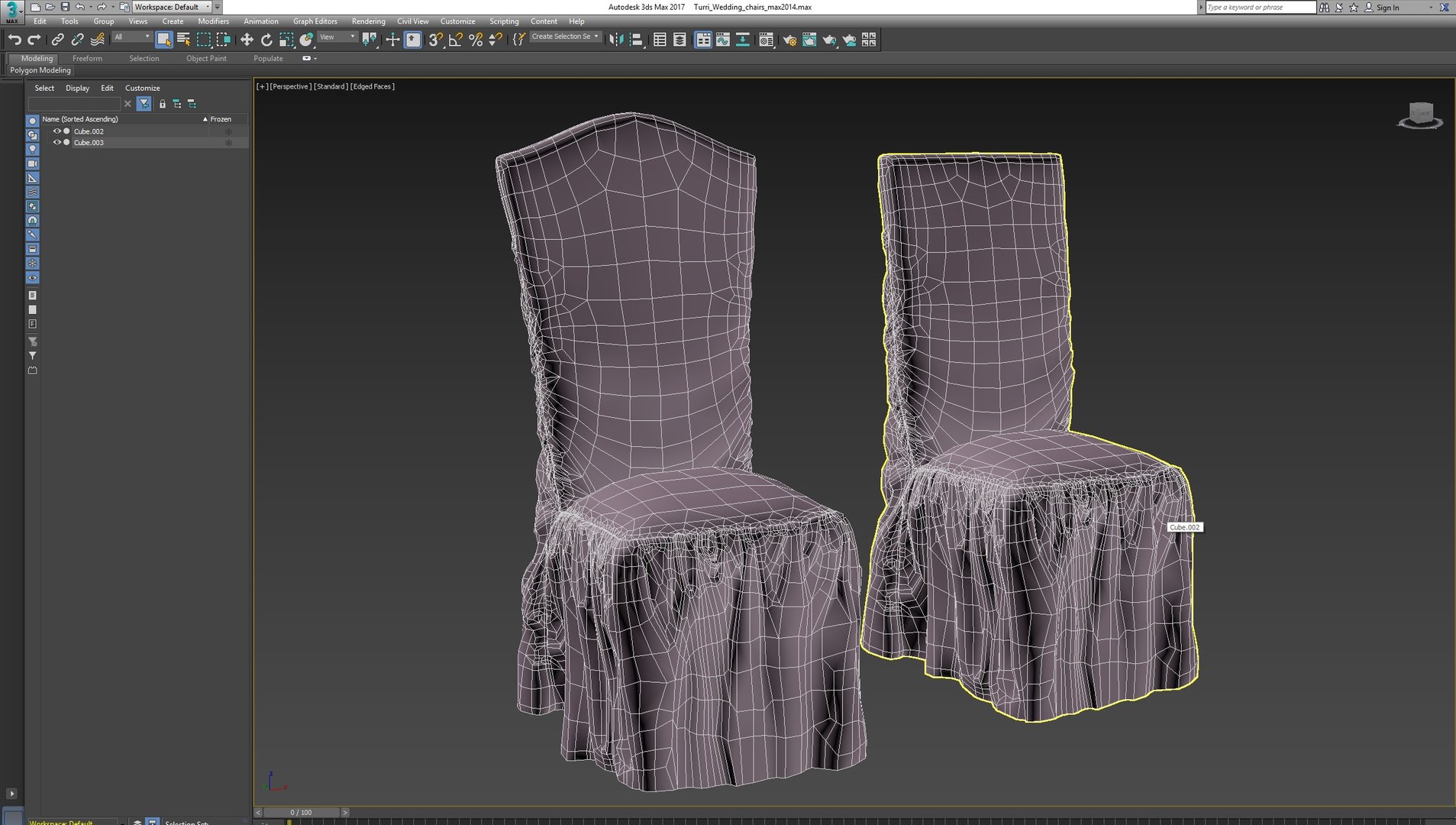
Task: Toggle visibility eye of Cube.003
Action: (56, 143)
